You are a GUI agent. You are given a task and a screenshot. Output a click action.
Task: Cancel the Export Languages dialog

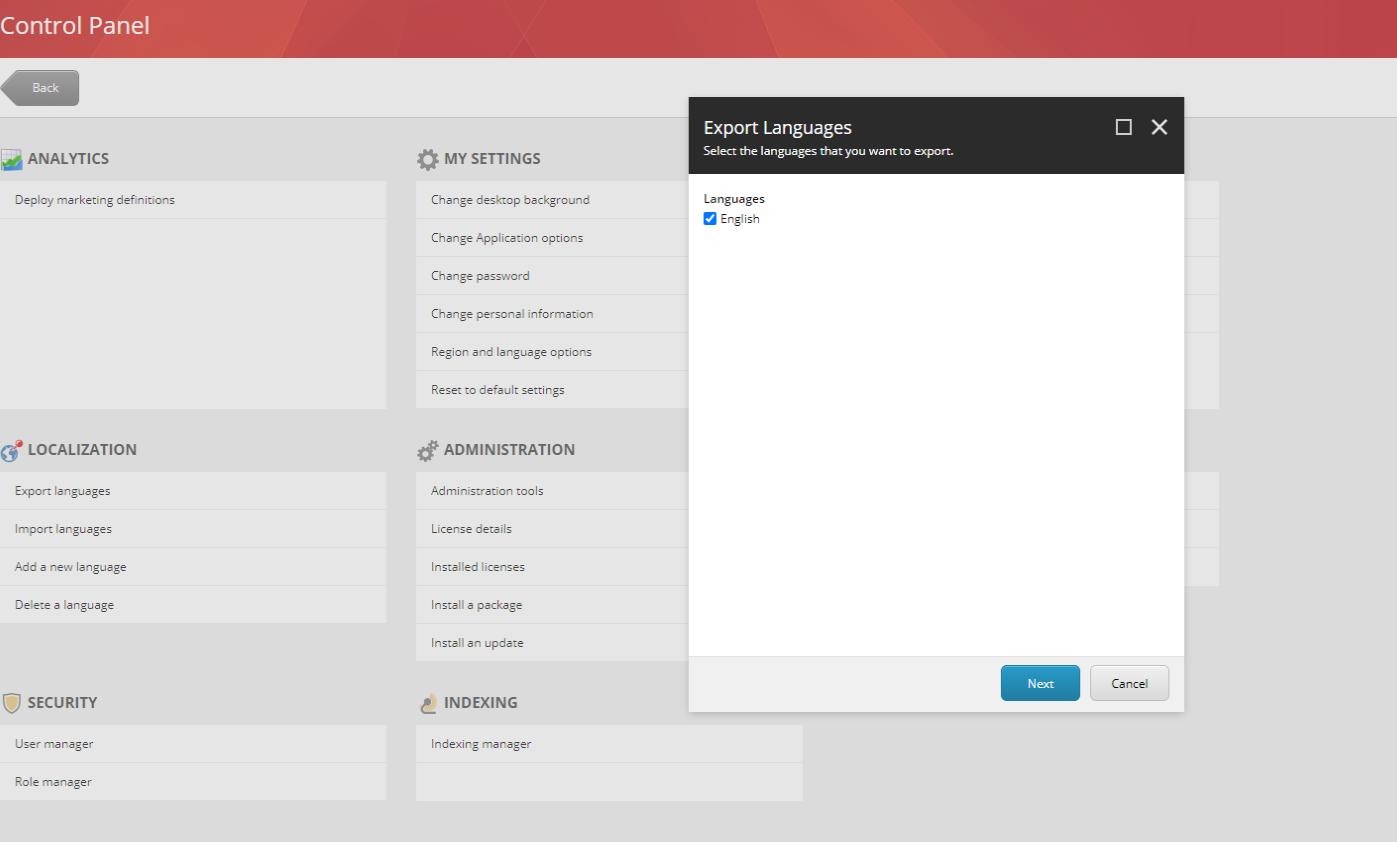point(1129,683)
